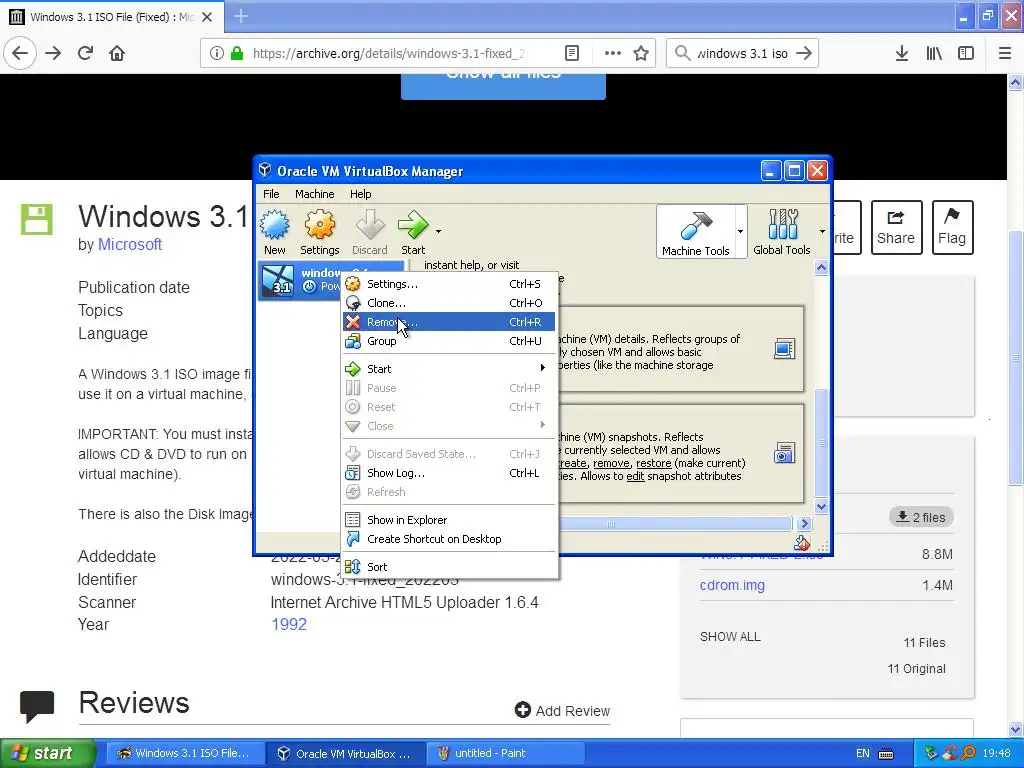Click the Machine Tools hammer button

coord(696,232)
